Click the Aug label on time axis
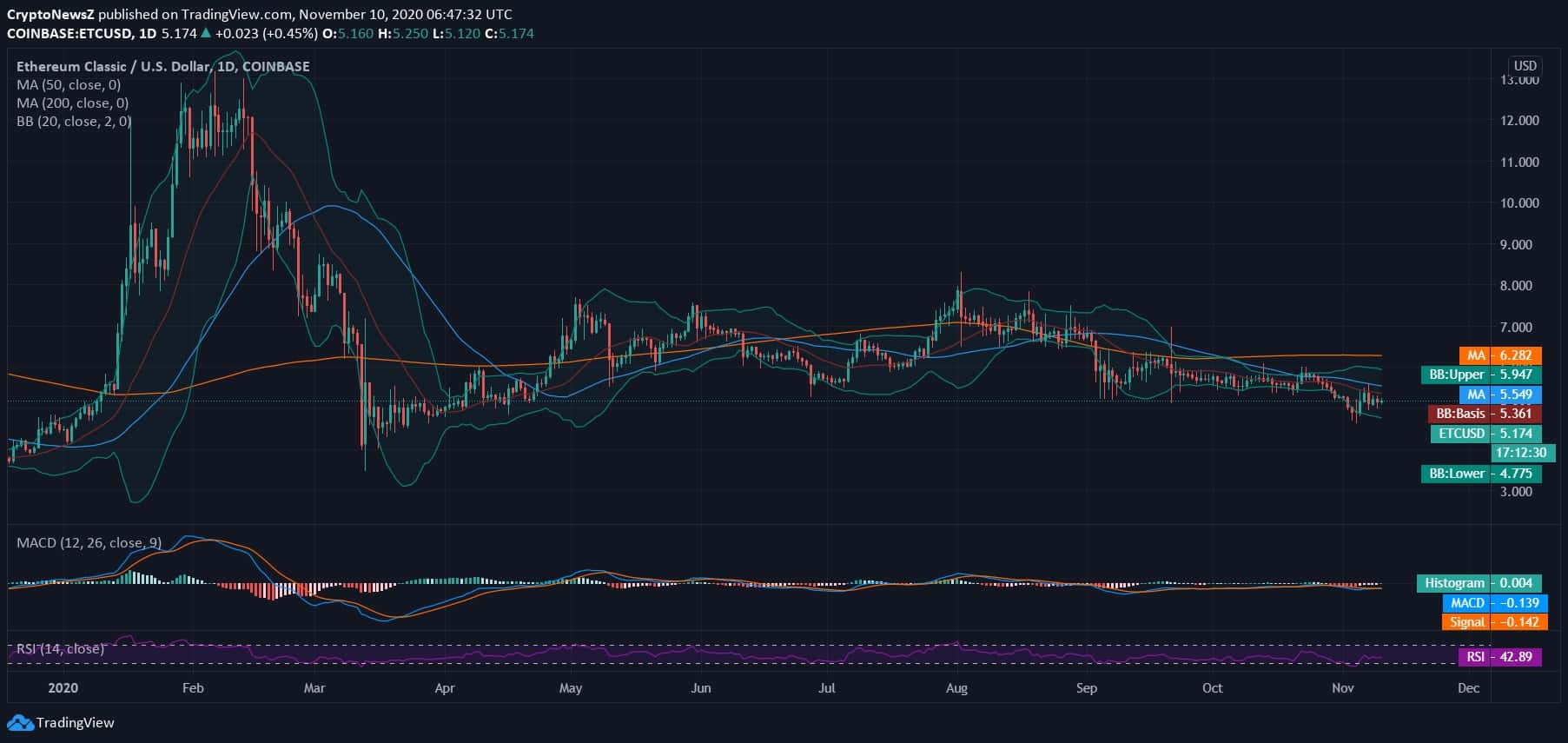This screenshot has width=1568, height=743. pos(956,687)
